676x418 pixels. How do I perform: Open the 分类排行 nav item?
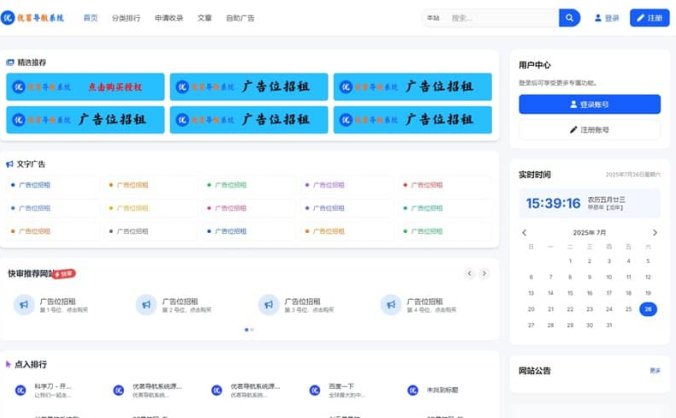click(x=126, y=18)
